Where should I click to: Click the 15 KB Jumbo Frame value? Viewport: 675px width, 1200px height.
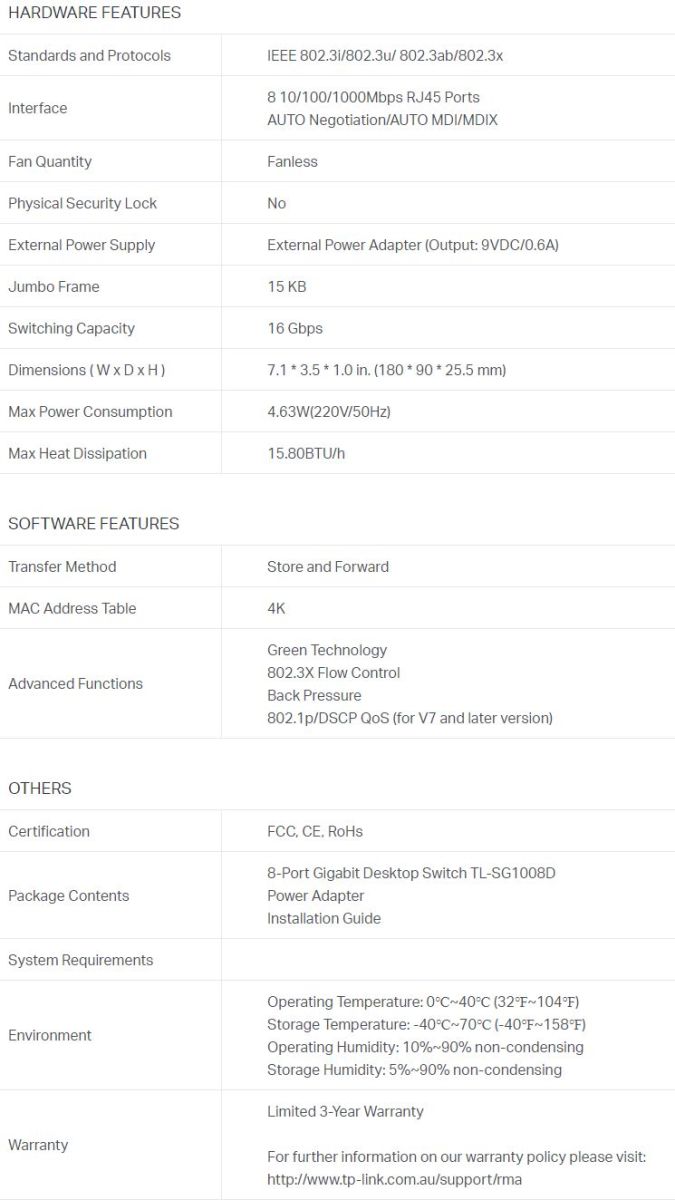point(286,287)
